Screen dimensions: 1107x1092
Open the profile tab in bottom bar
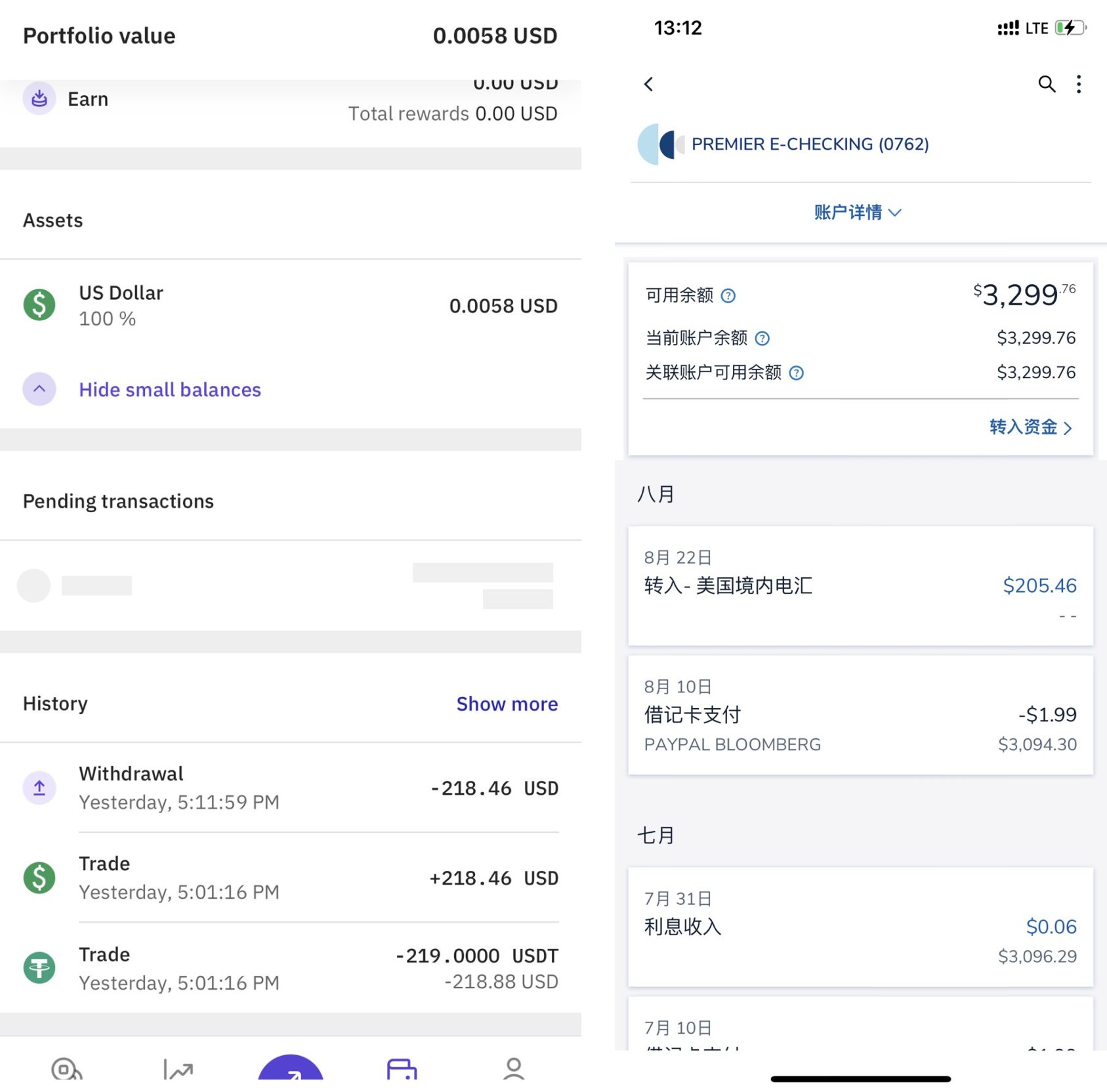pos(514,1068)
